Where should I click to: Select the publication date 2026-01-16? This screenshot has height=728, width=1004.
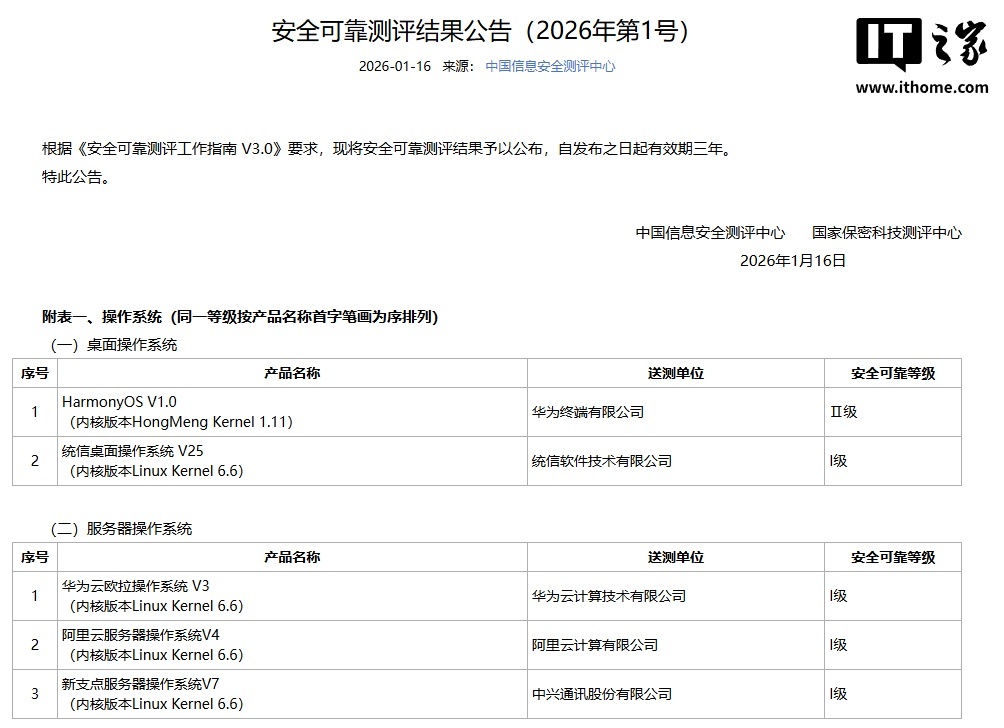(x=395, y=66)
